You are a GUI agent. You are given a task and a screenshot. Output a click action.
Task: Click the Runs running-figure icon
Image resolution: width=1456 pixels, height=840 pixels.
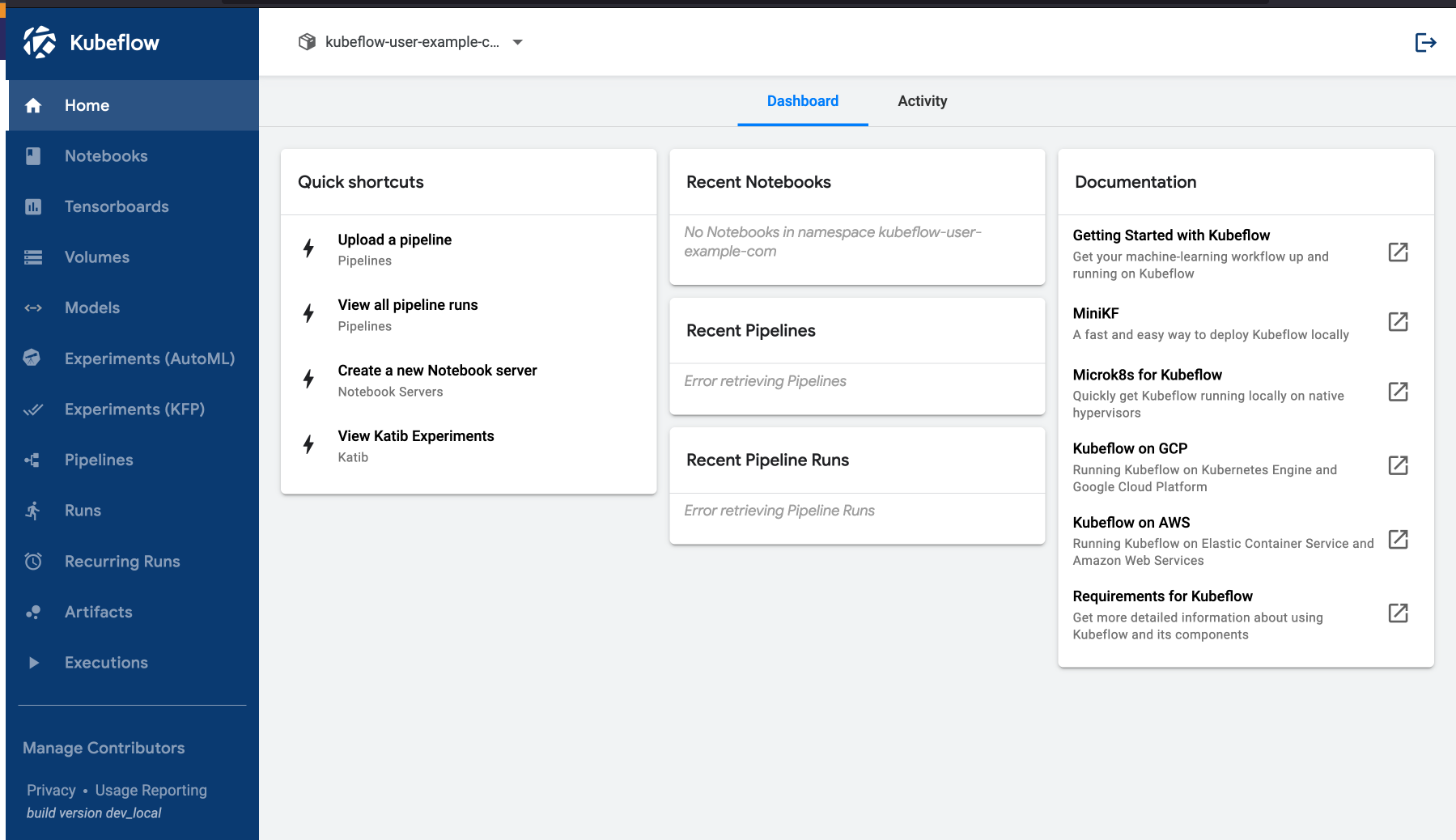pyautogui.click(x=32, y=511)
